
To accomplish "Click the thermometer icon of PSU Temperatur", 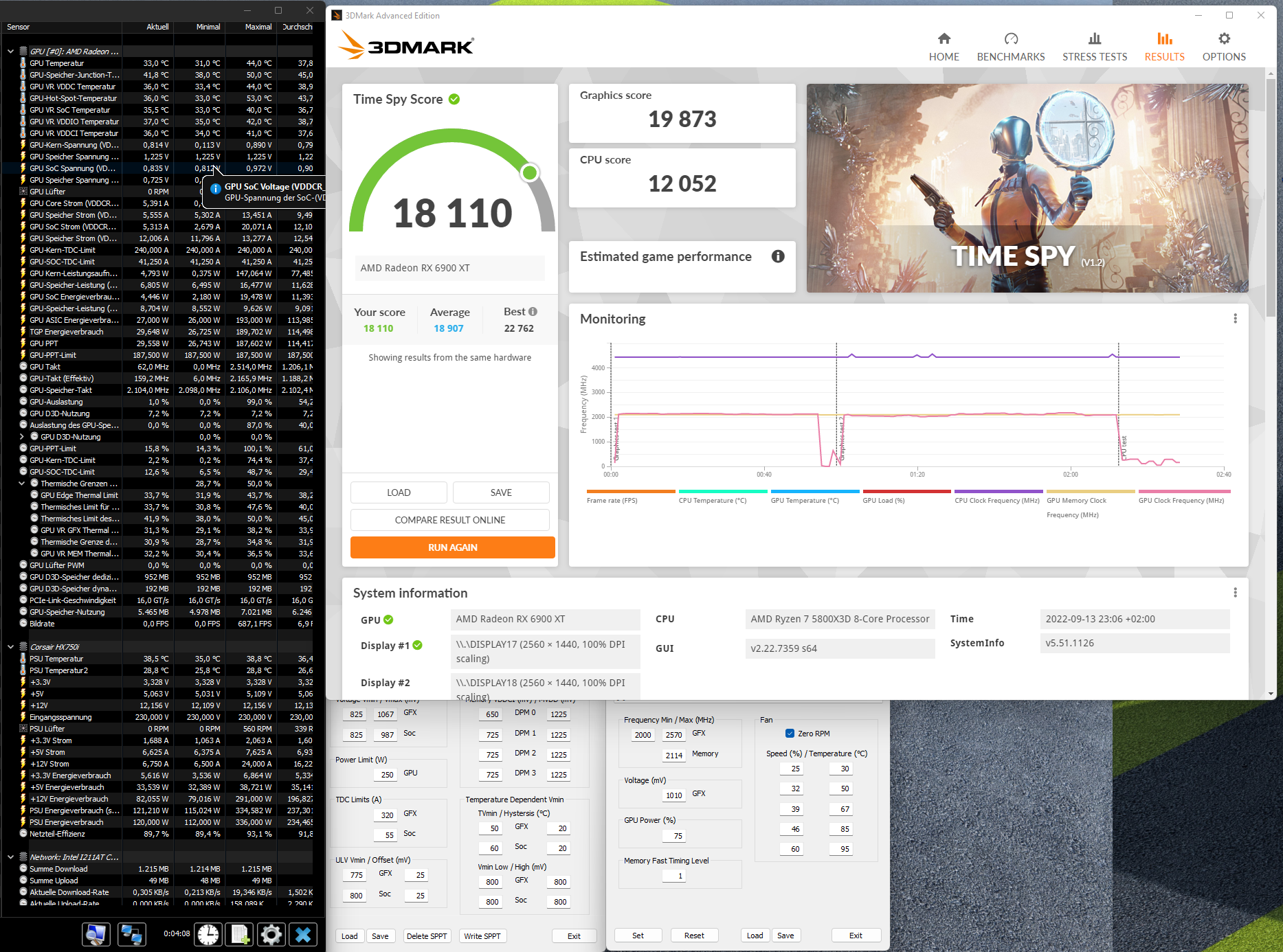I will coord(23,659).
